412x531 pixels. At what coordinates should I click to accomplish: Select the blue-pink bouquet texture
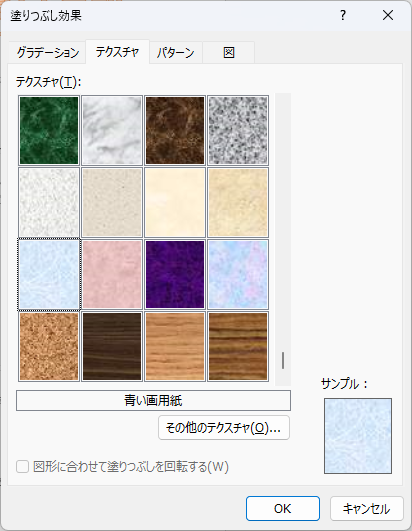(x=238, y=274)
